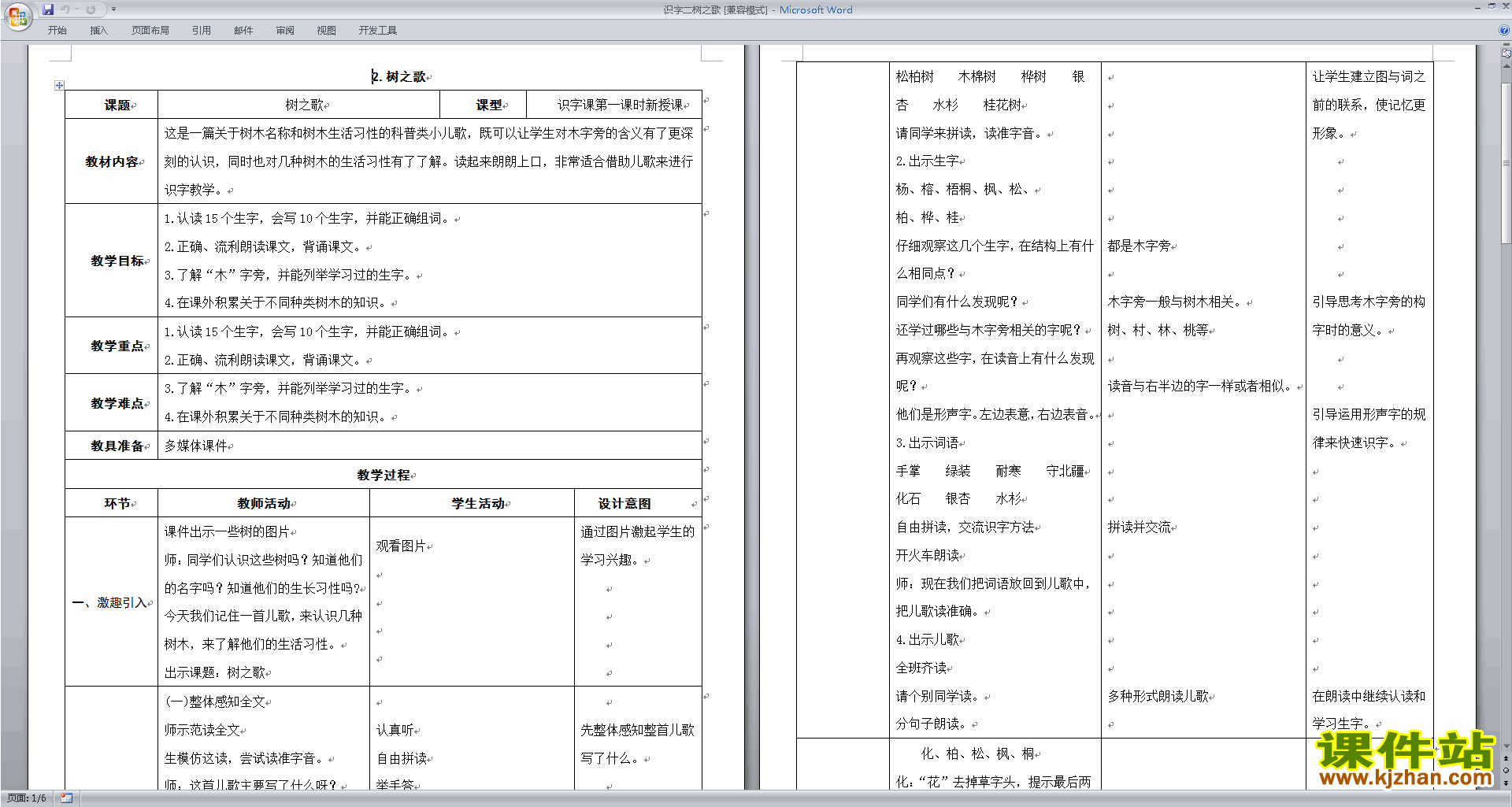Click the title text 2. 树之歌
The image size is (1512, 807).
[399, 76]
